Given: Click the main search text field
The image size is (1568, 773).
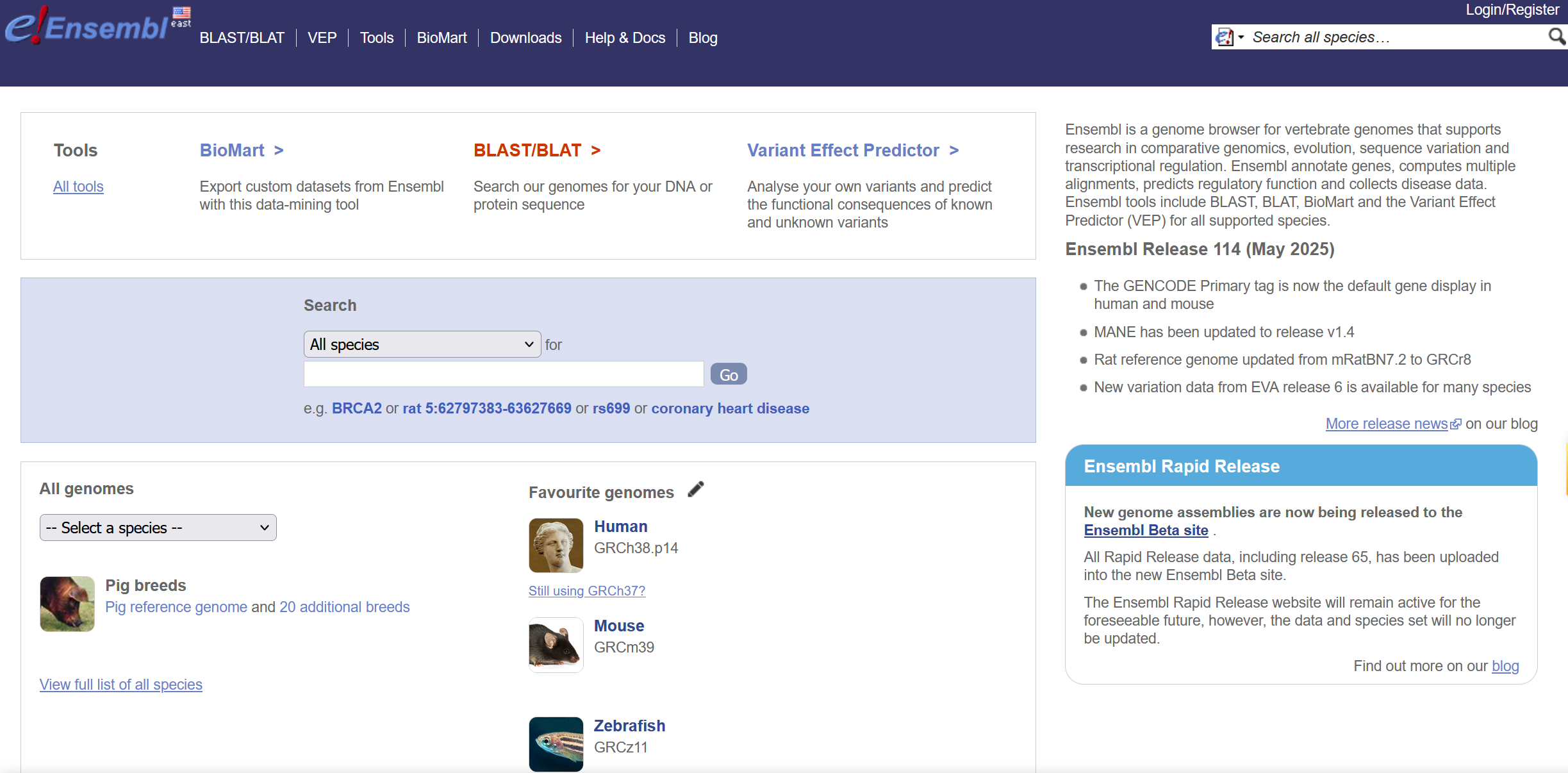Looking at the screenshot, I should tap(503, 374).
